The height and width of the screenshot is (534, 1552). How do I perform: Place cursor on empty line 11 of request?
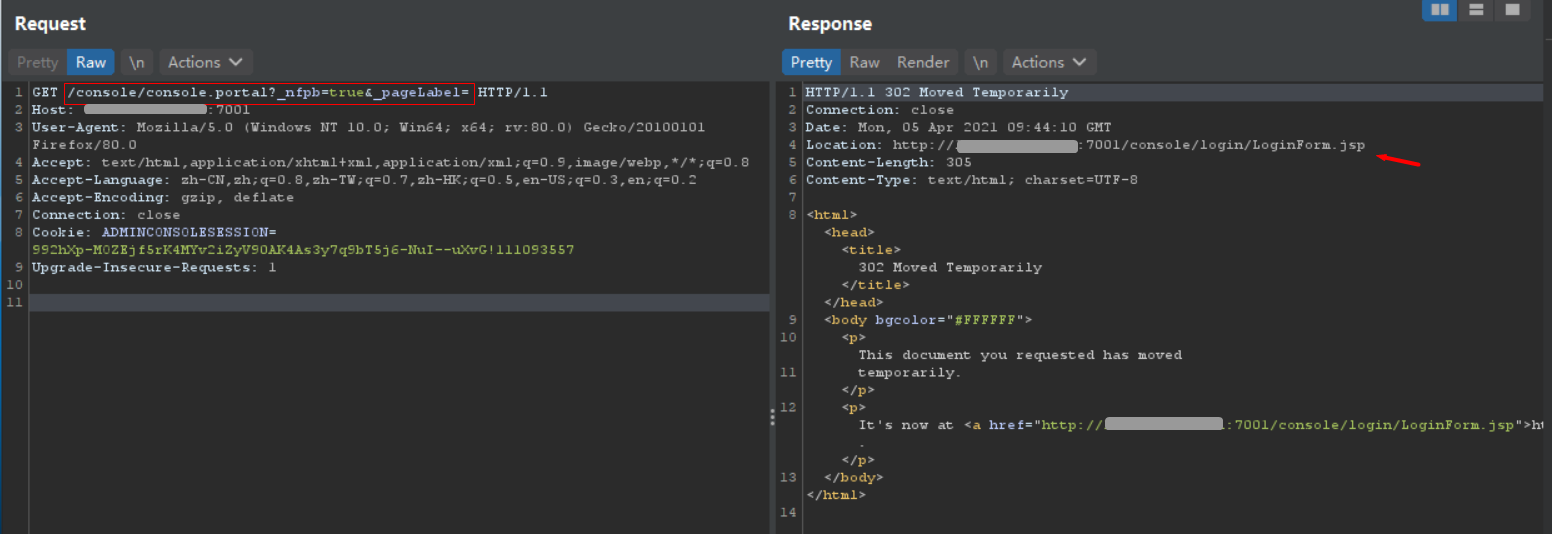pyautogui.click(x=400, y=302)
